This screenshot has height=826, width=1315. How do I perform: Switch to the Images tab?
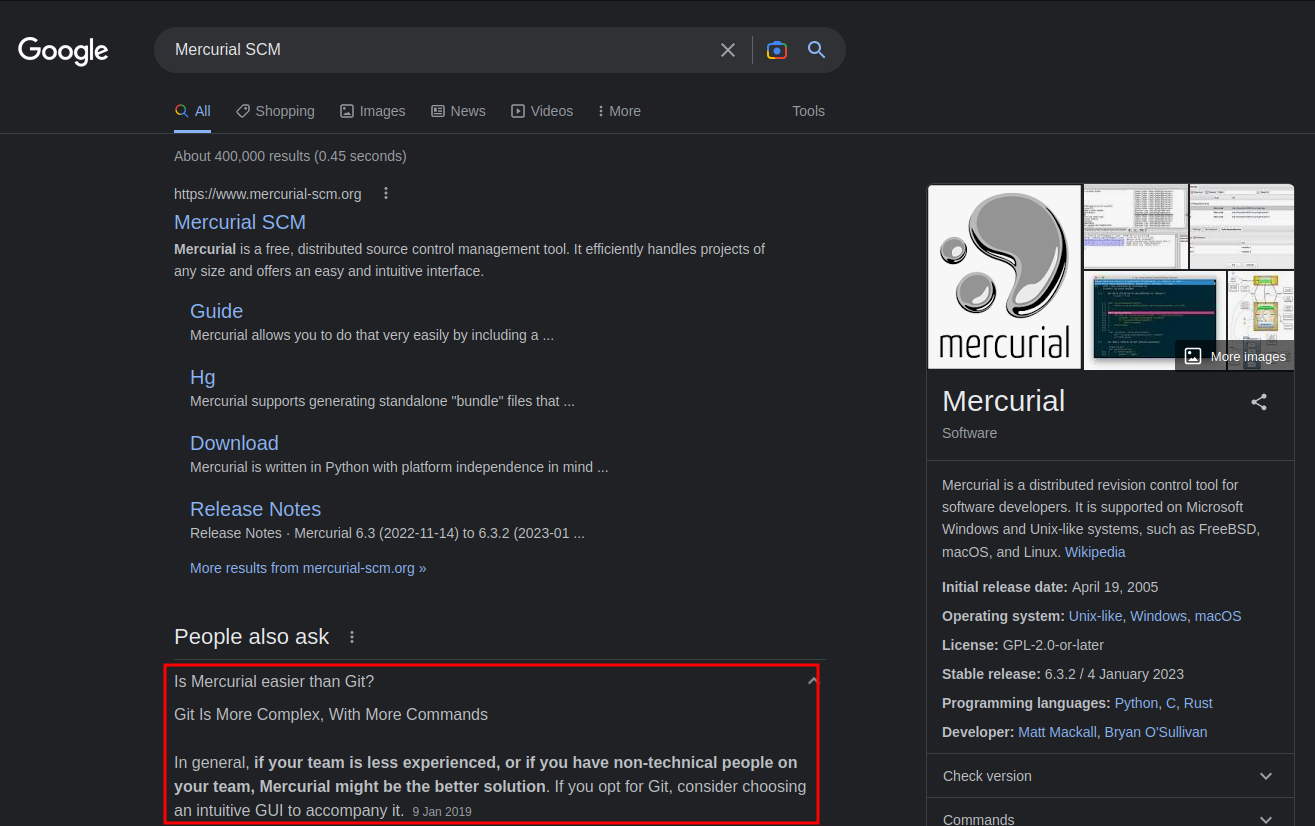pos(372,111)
